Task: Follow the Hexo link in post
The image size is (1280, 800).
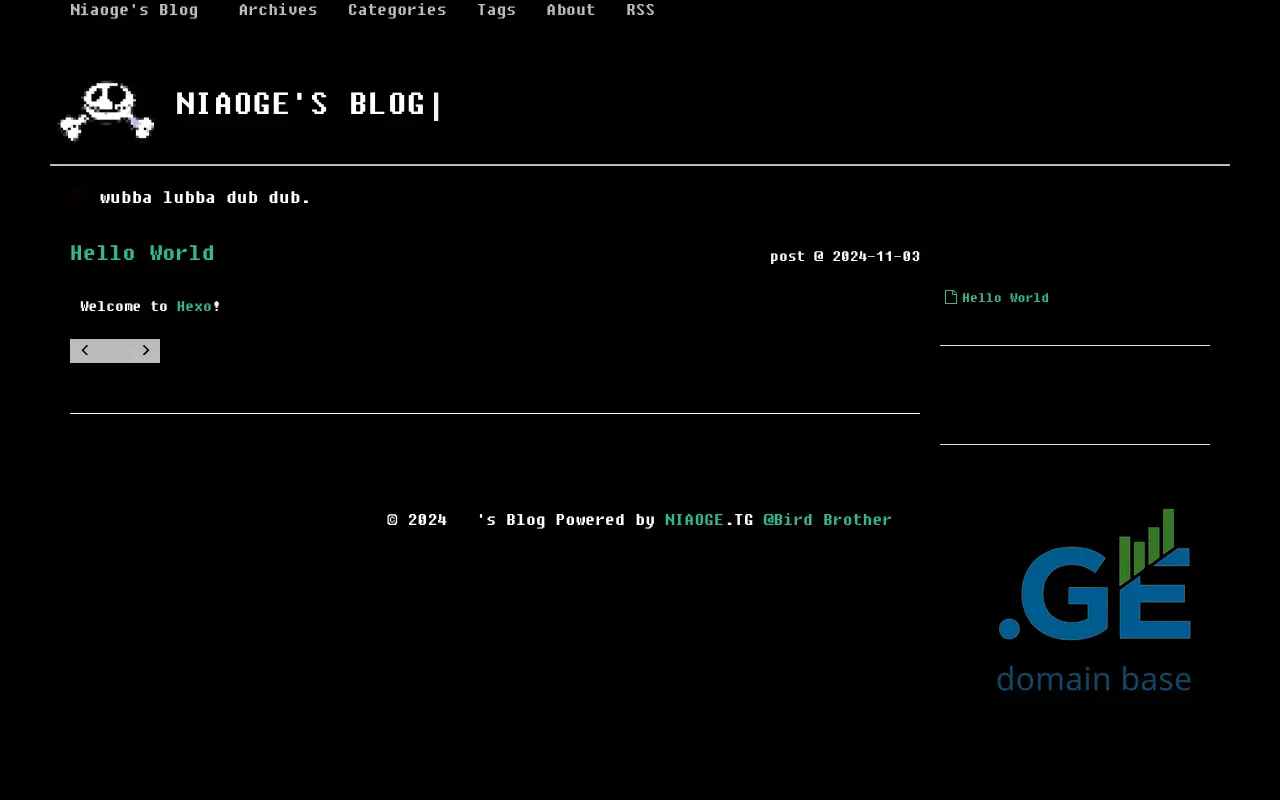Action: coord(194,306)
